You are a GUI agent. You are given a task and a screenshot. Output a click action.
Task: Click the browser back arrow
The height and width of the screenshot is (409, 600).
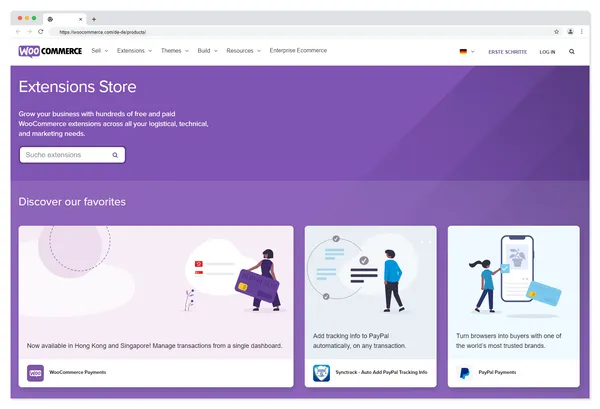coord(18,32)
